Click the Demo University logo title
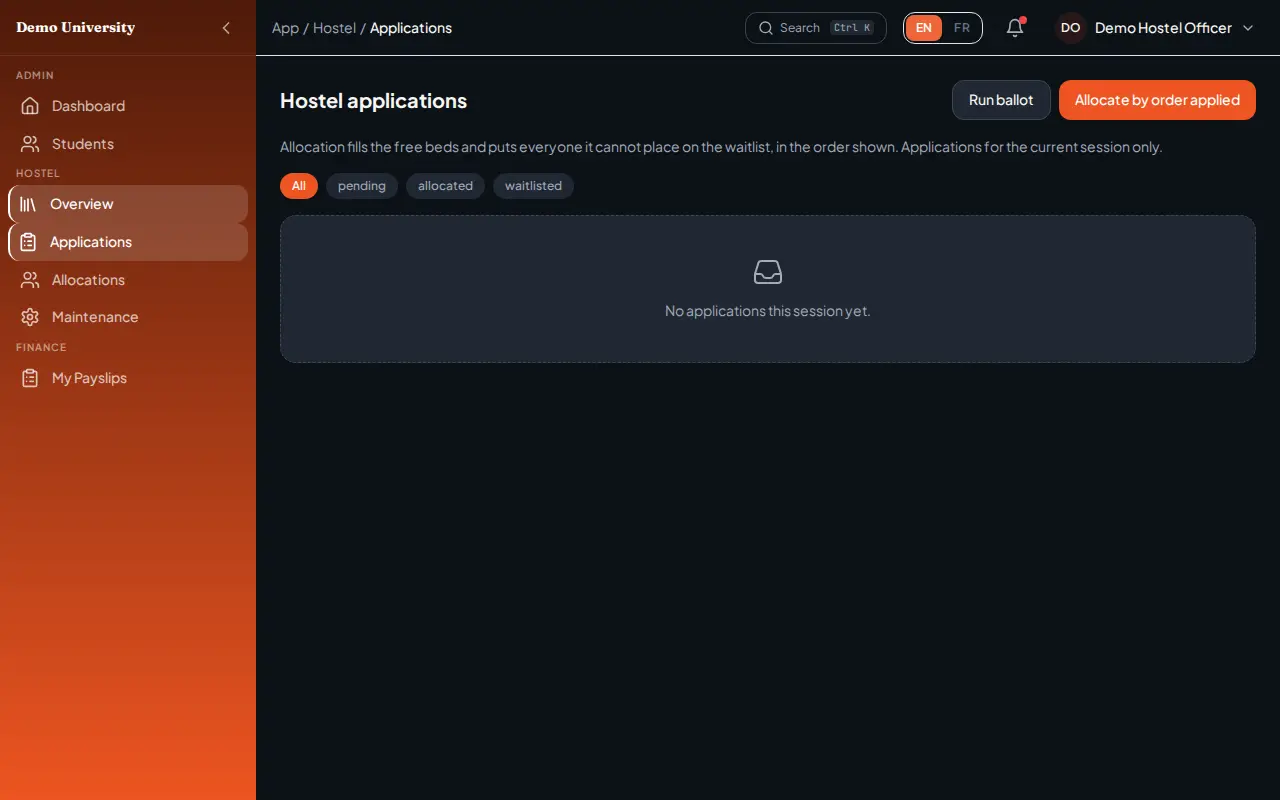This screenshot has width=1280, height=800. click(x=75, y=28)
